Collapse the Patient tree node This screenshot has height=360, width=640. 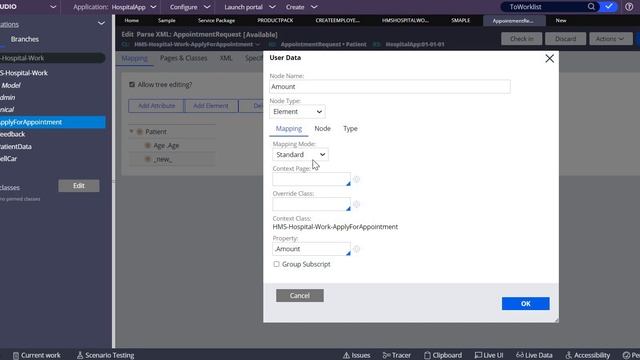tap(131, 131)
